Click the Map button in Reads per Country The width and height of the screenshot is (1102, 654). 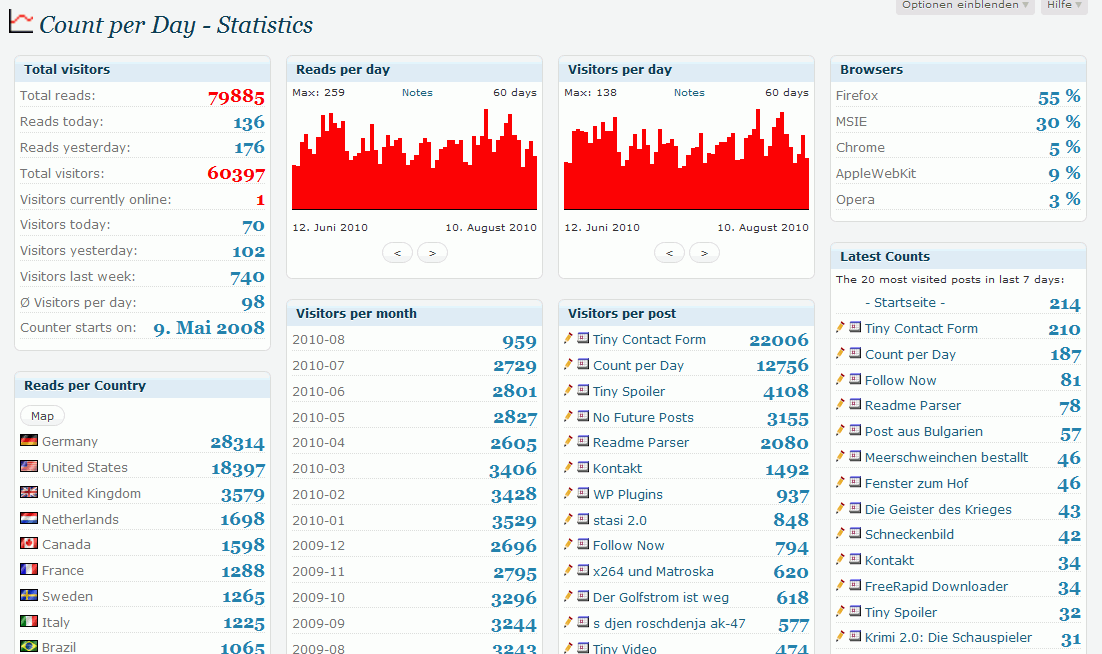(x=42, y=416)
